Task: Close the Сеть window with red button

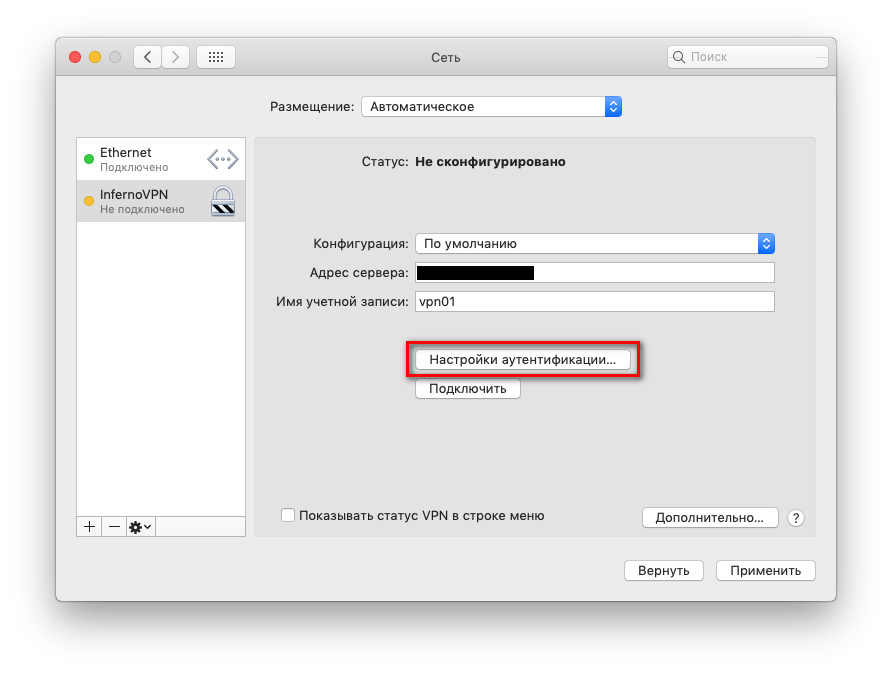Action: point(75,57)
